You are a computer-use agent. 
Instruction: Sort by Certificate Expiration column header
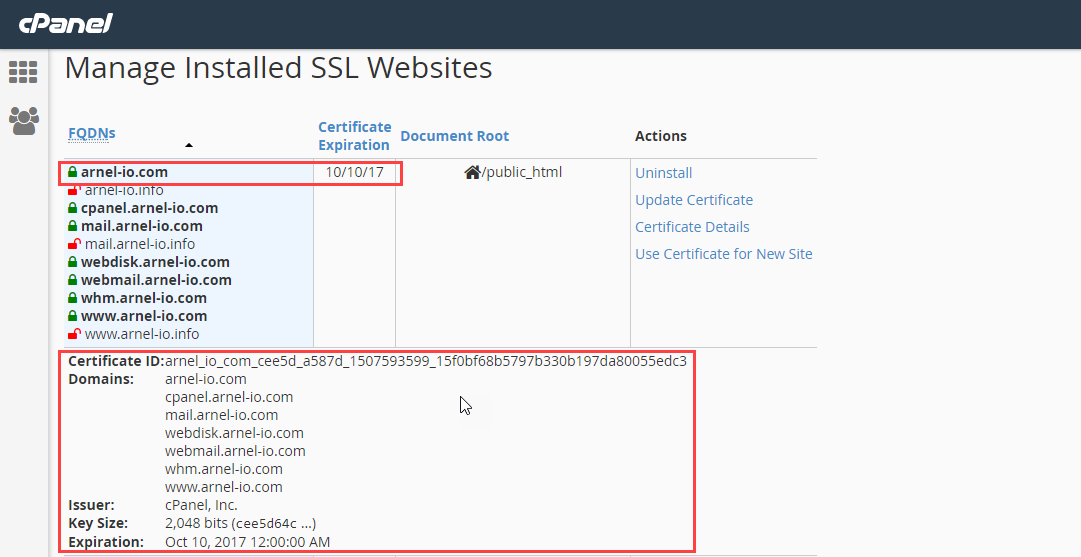[354, 136]
